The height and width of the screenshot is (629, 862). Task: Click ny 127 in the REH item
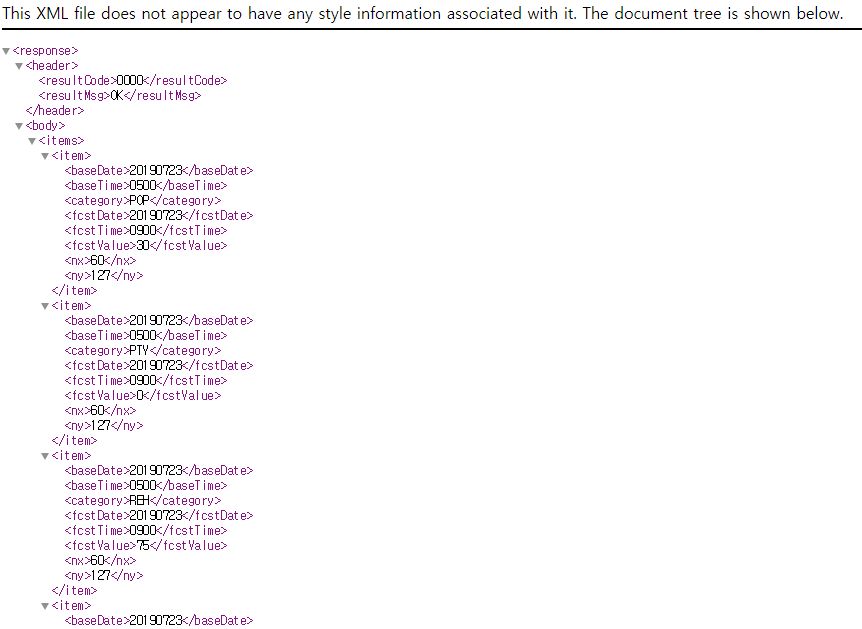[104, 576]
